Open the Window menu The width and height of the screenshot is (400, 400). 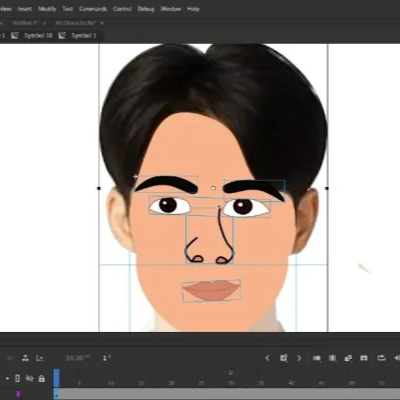[x=170, y=9]
